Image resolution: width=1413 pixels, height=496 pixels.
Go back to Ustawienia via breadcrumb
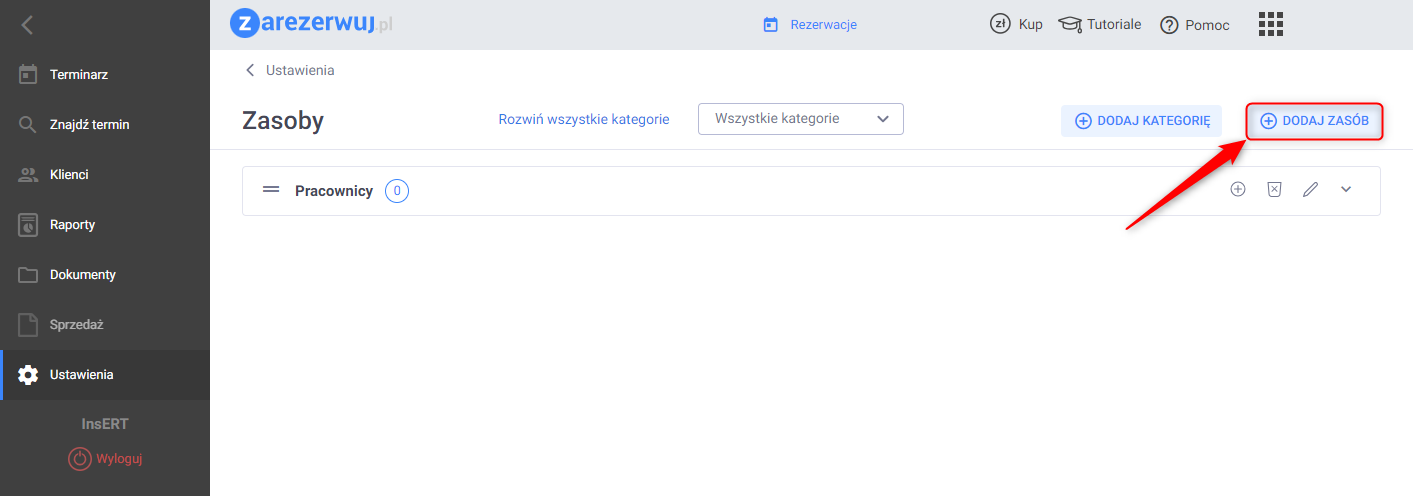[x=290, y=70]
